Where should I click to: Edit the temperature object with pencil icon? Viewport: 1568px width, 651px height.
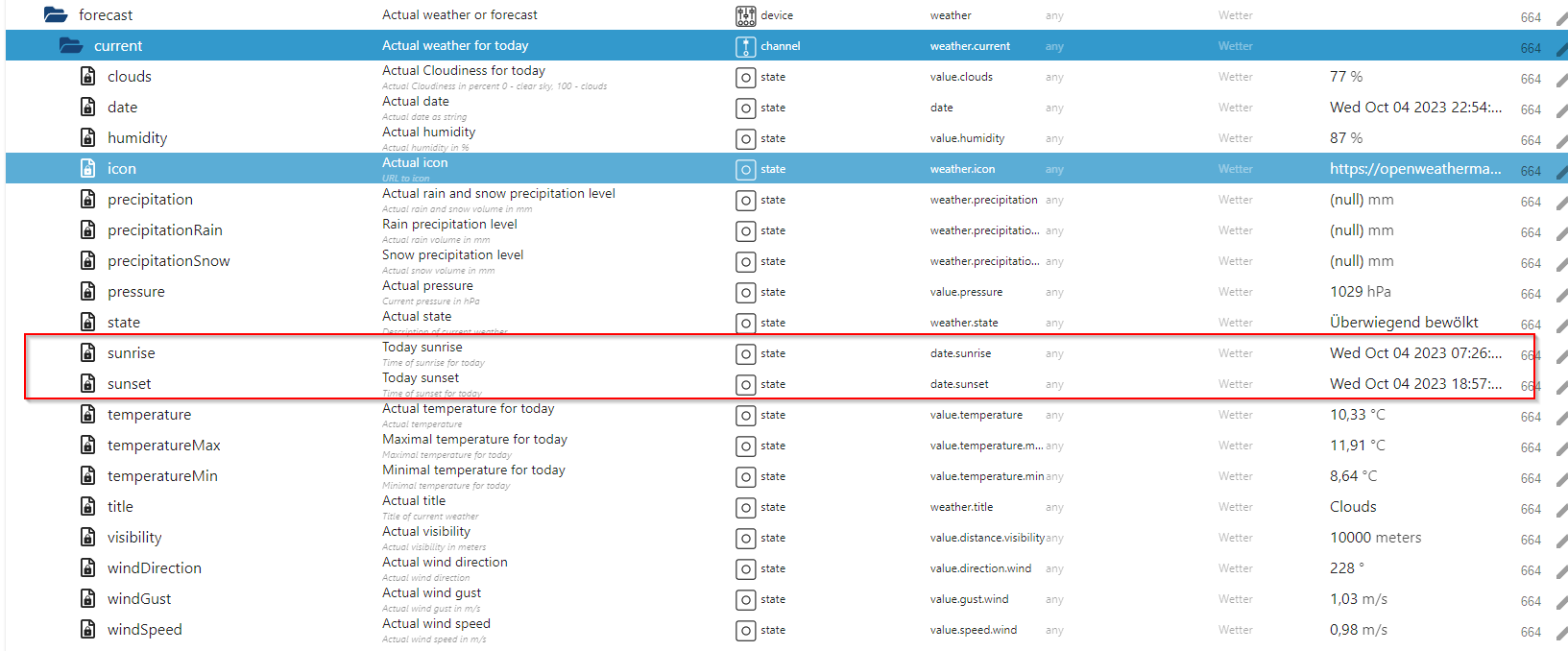(x=1561, y=418)
